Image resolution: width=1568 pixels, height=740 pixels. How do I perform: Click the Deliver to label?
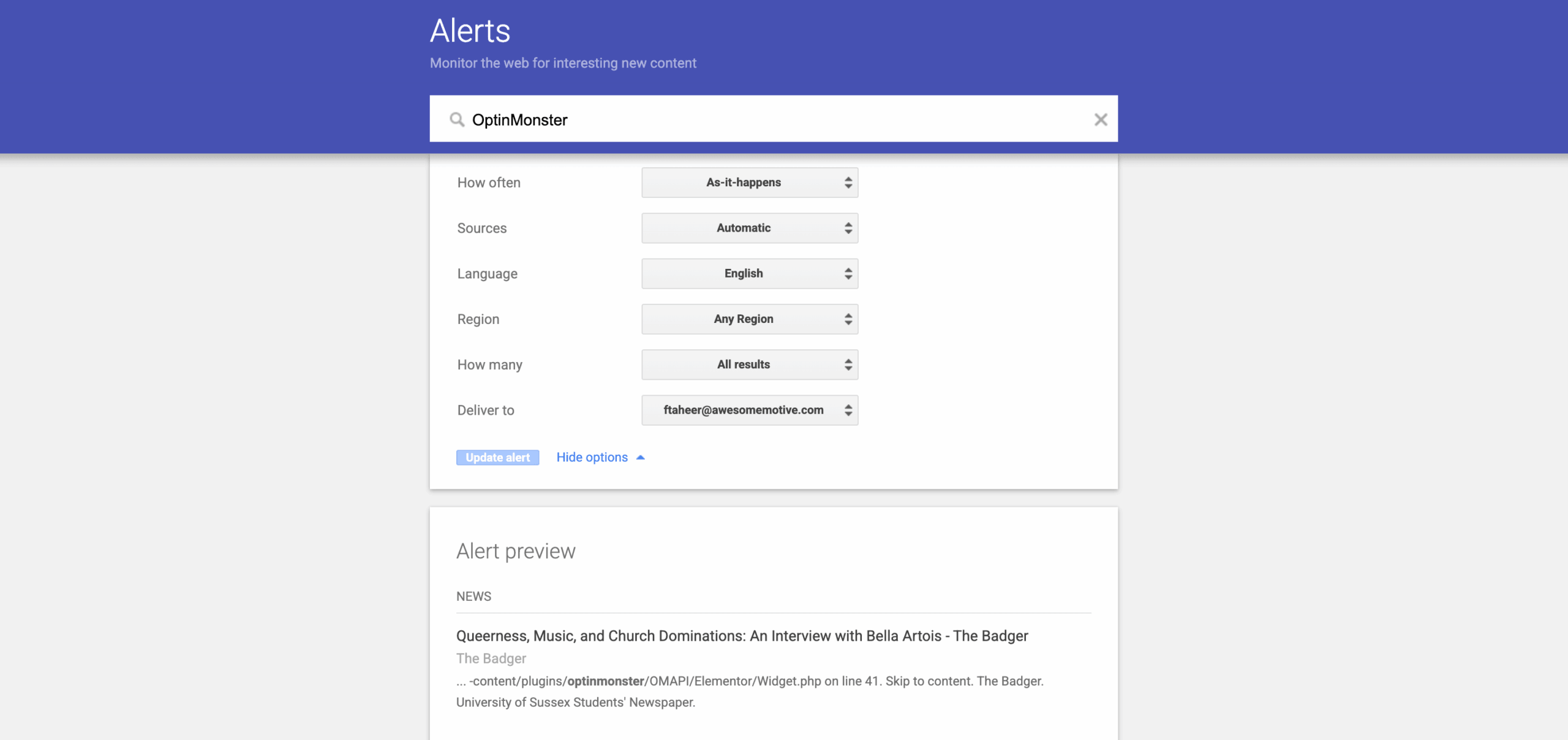tap(486, 410)
